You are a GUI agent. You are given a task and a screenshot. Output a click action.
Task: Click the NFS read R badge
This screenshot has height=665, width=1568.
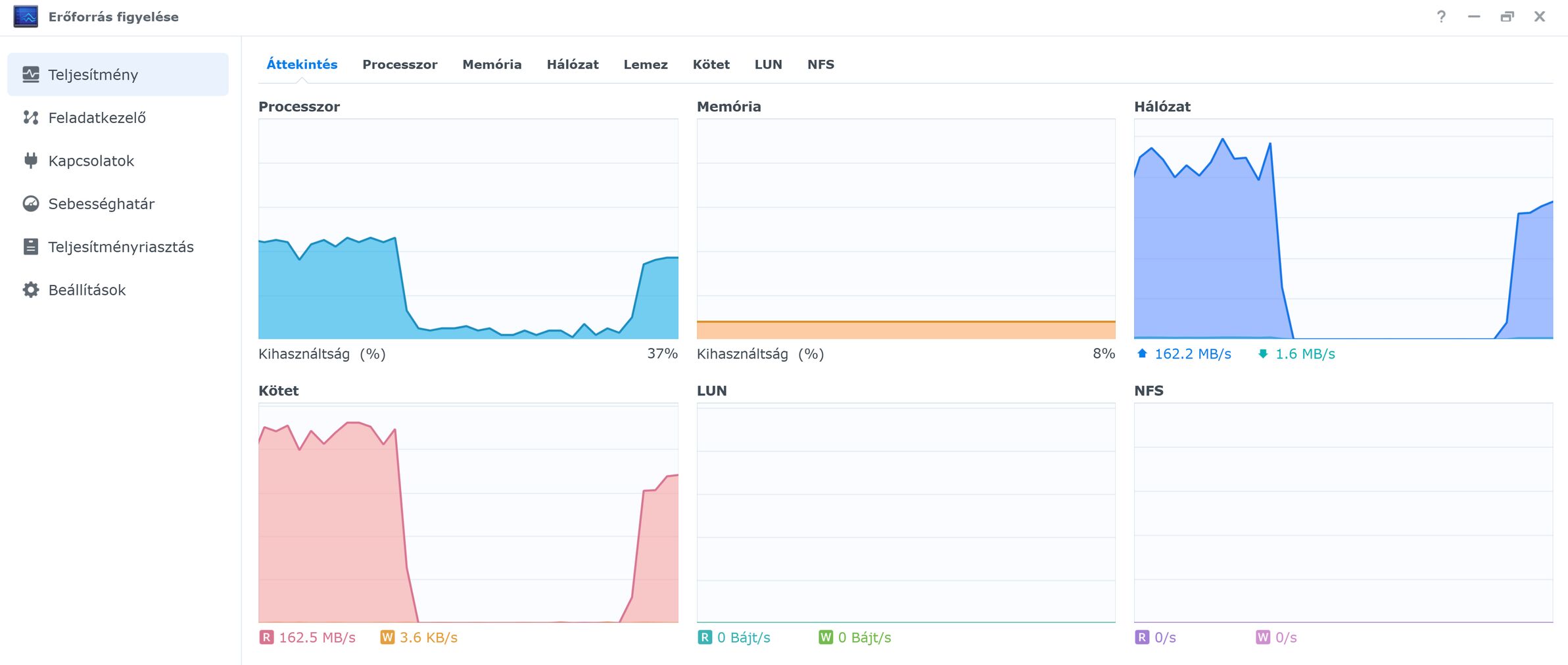point(1142,637)
